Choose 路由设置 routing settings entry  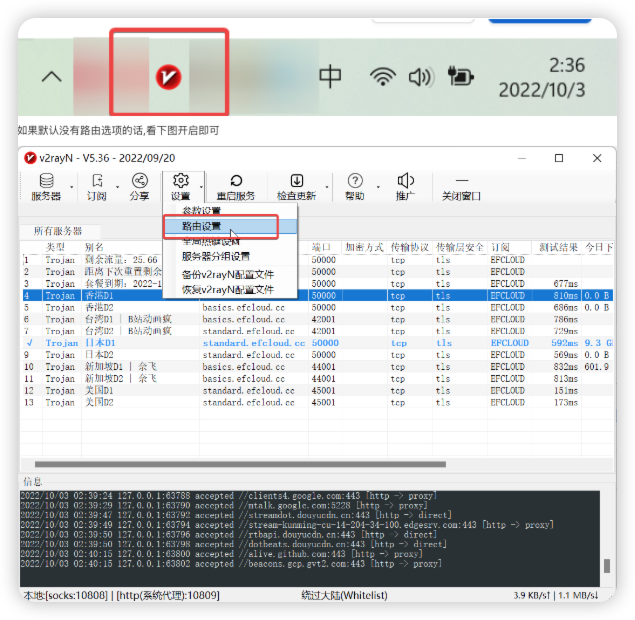click(230, 226)
